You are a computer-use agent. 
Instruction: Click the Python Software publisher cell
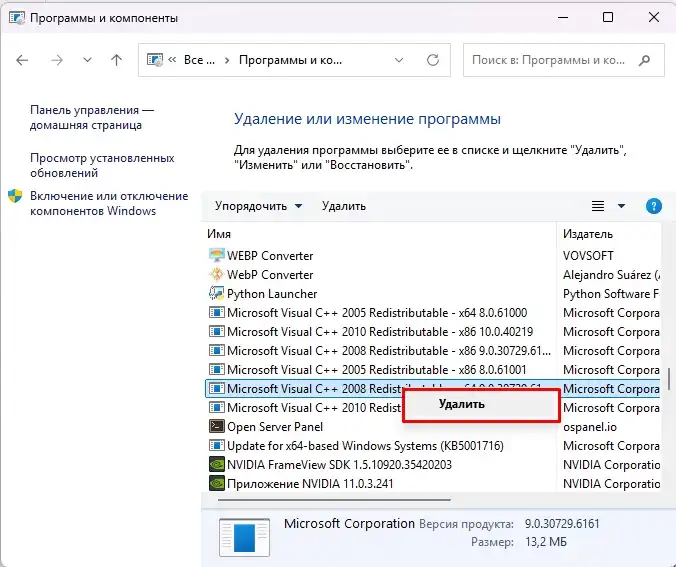tap(611, 294)
